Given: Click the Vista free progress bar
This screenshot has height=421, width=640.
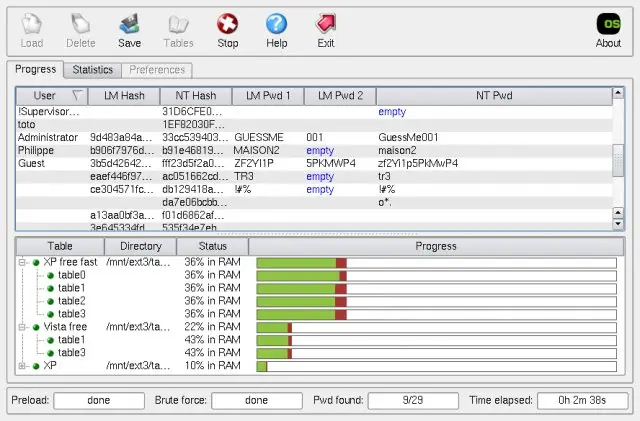Looking at the screenshot, I should click(436, 327).
